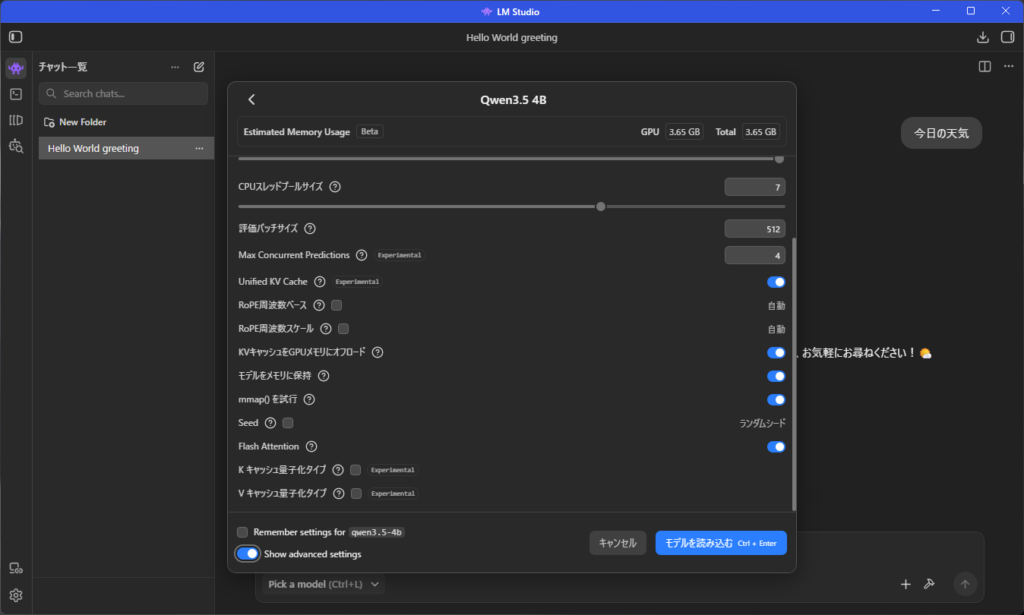Open the new chat compose icon
This screenshot has width=1024, height=615.
coord(199,67)
